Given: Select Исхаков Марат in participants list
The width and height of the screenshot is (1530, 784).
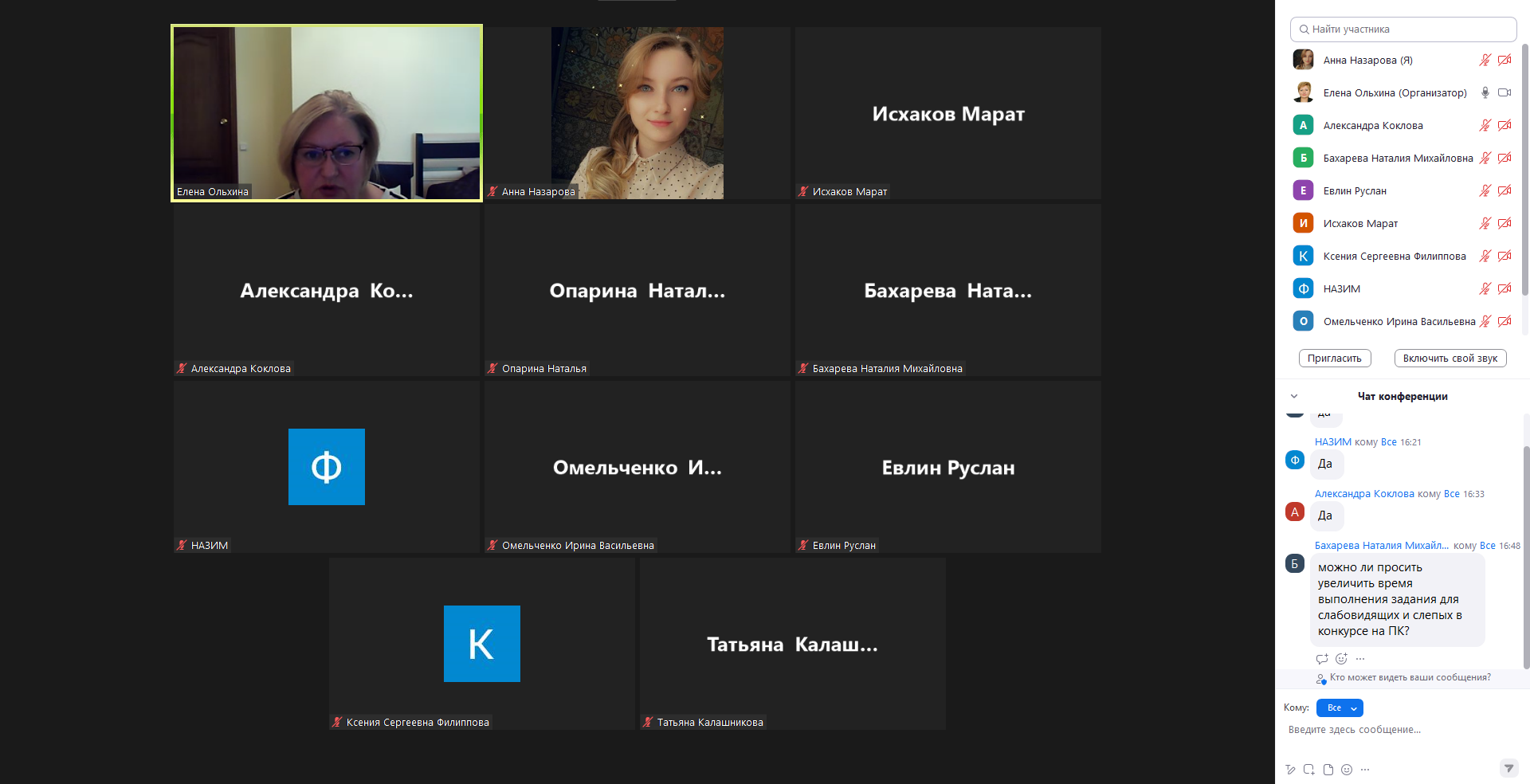Looking at the screenshot, I should 1360,224.
